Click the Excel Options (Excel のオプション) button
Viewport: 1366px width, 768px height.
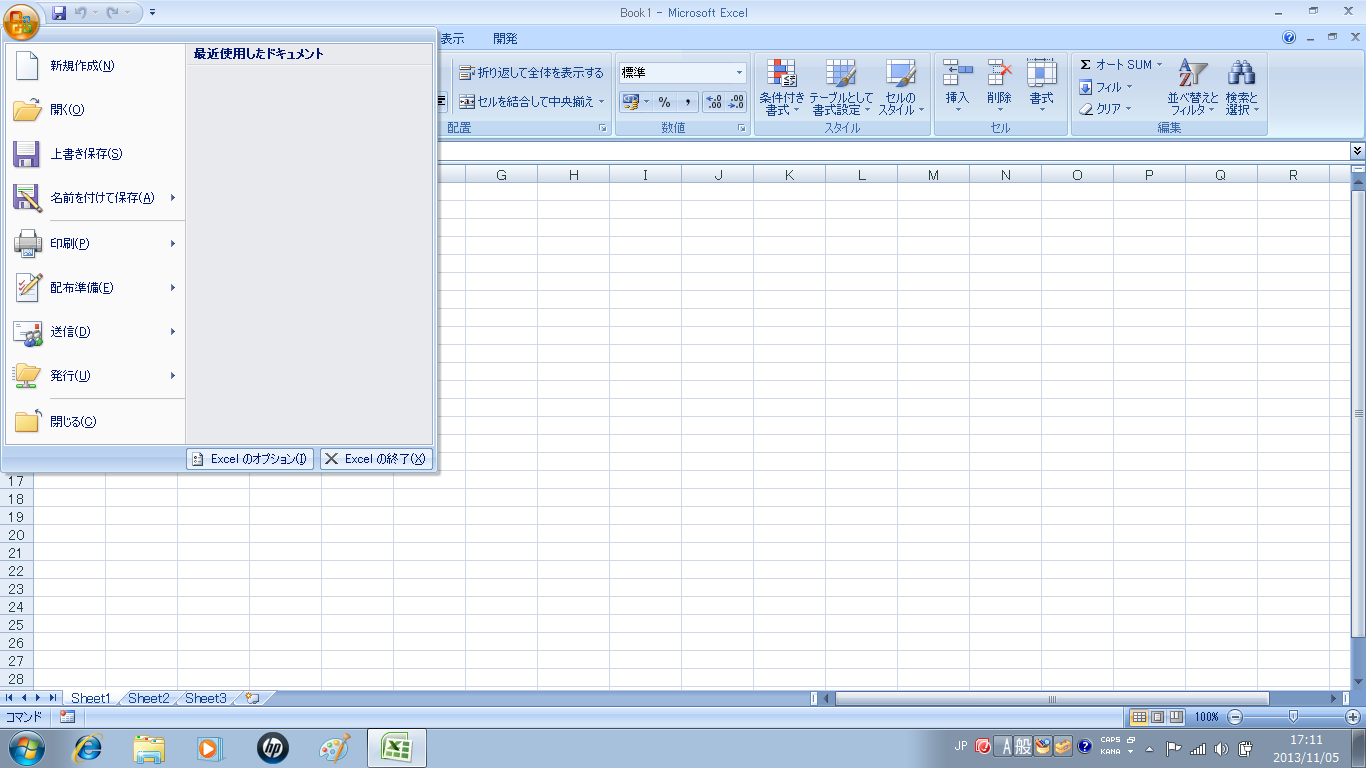(249, 459)
